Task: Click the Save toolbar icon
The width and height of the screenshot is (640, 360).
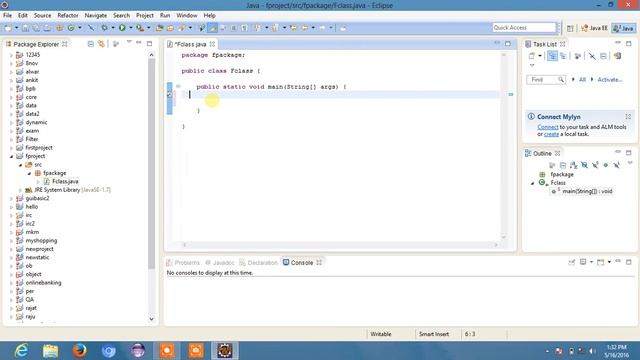Action: pos(25,28)
